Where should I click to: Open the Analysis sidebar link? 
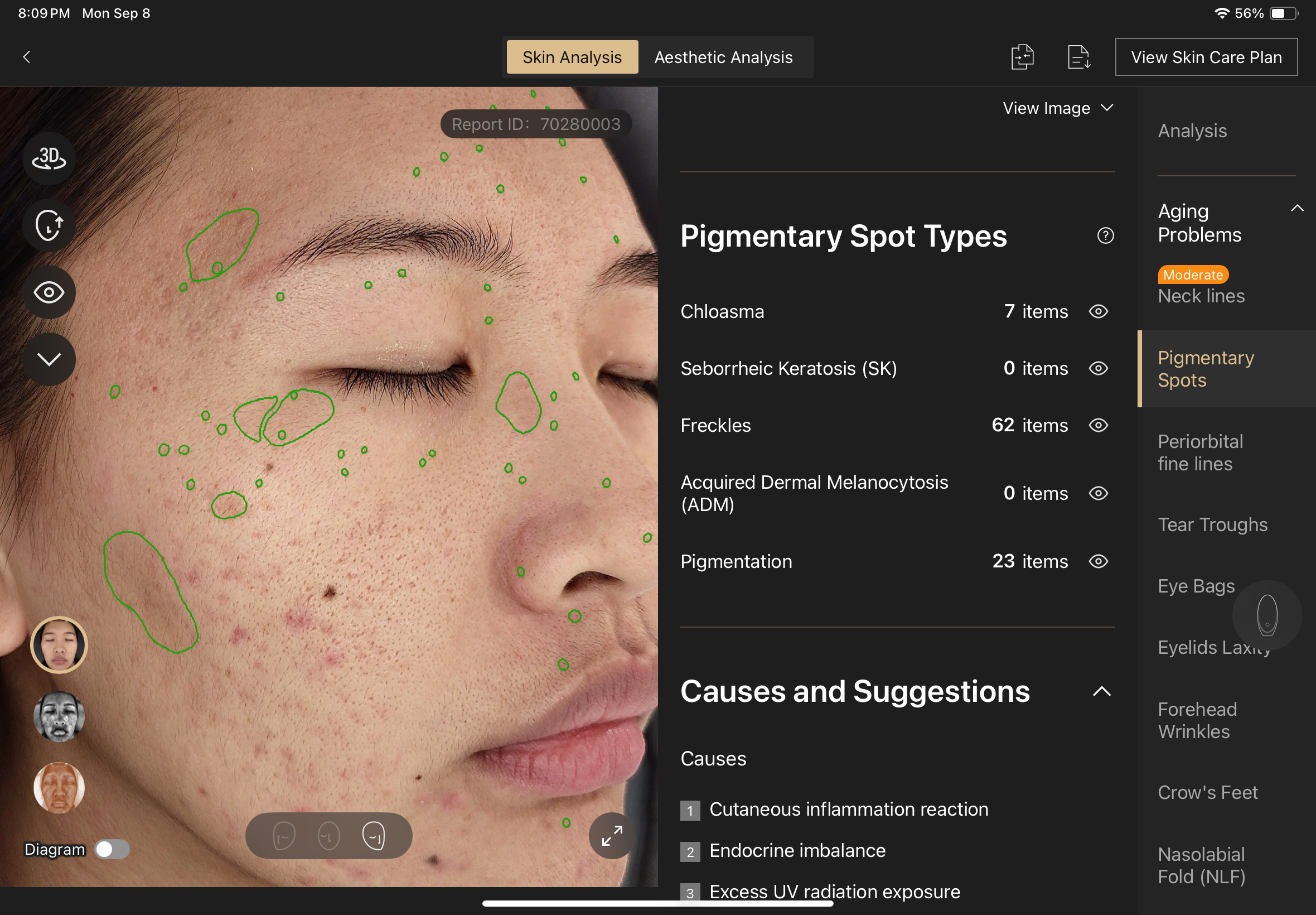1192,131
